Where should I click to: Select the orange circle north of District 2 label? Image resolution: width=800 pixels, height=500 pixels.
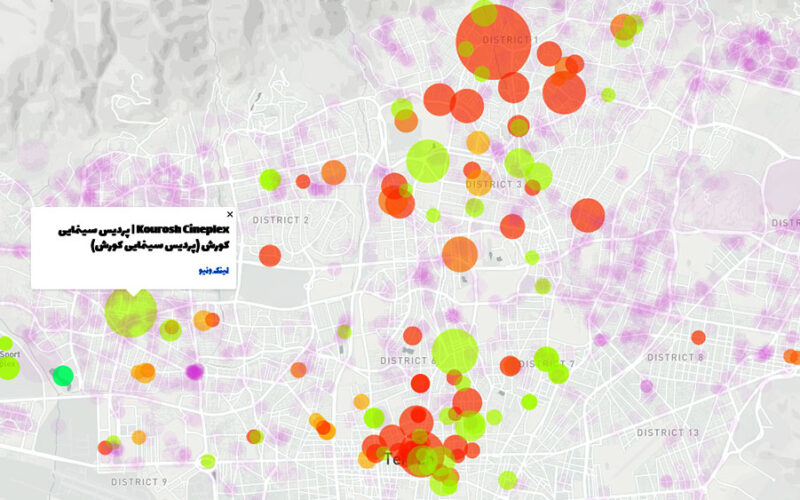[334, 172]
